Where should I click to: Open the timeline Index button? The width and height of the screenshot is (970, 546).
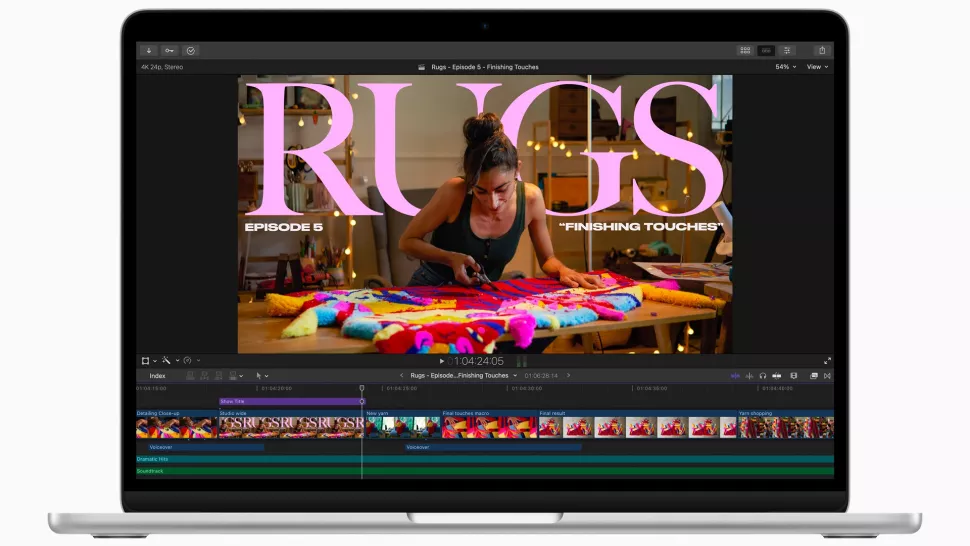pos(157,376)
